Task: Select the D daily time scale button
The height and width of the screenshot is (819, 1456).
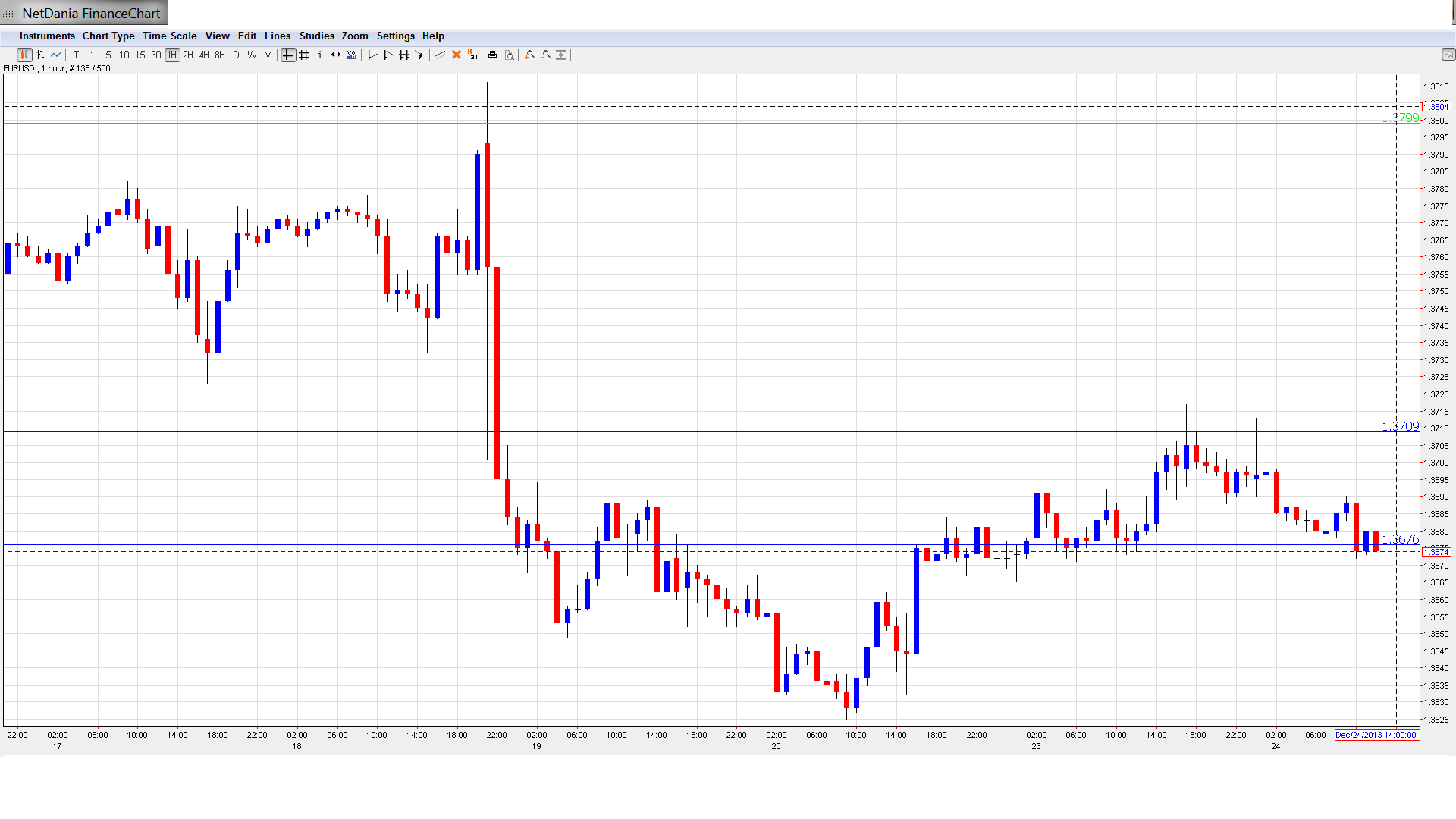Action: [x=236, y=55]
